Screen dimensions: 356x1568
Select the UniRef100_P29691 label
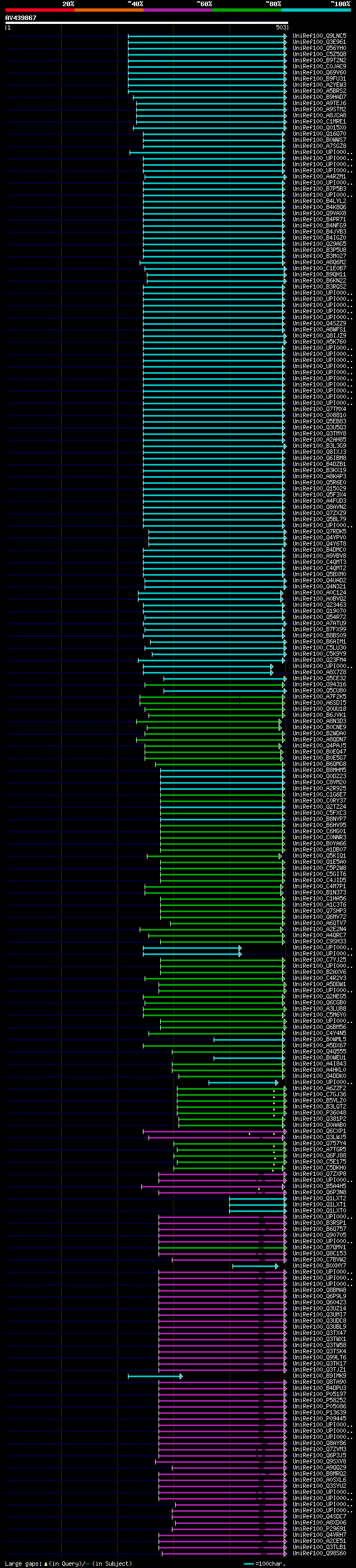(x=319, y=1529)
